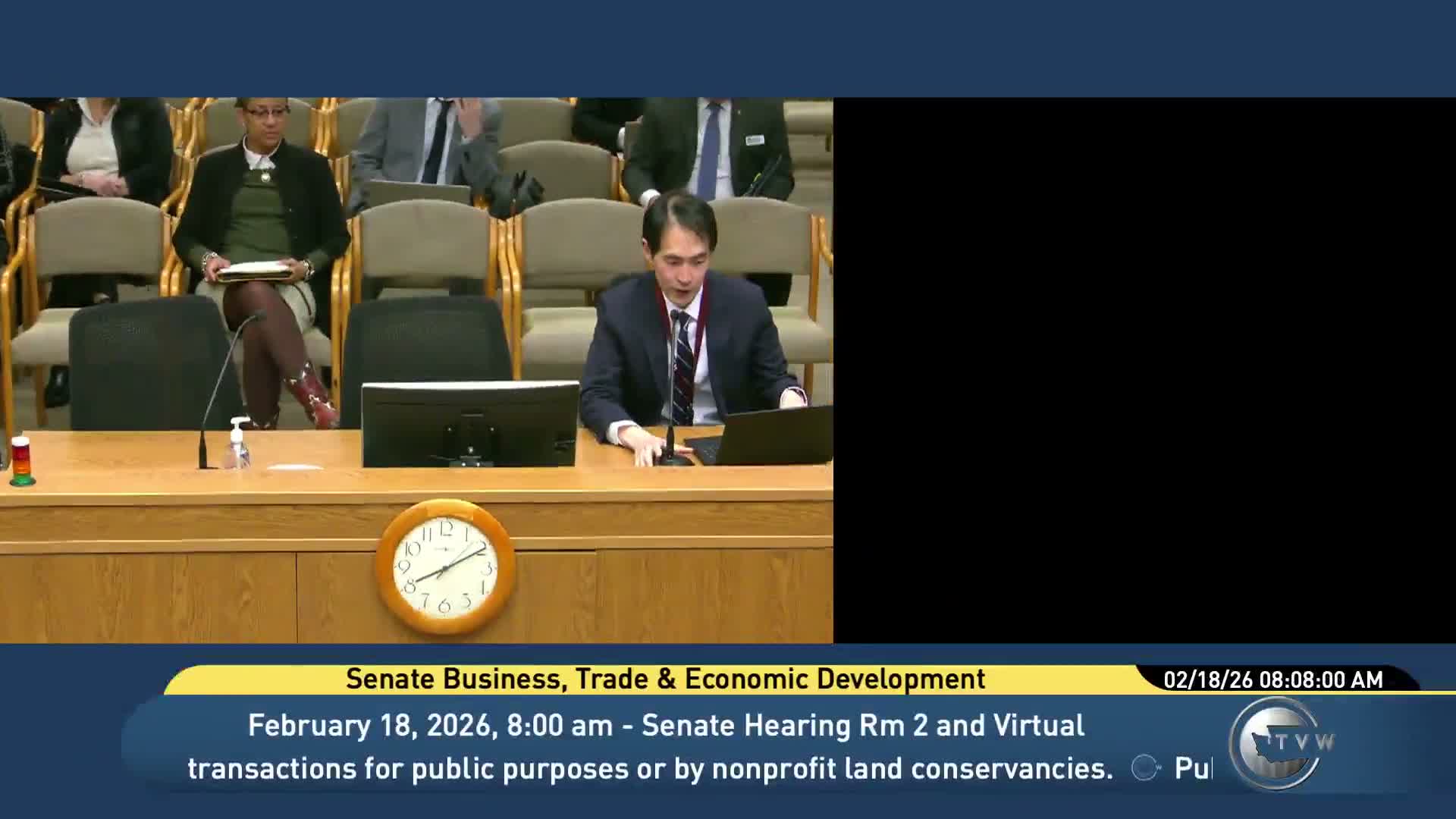Click the February 18, 2026 hearing info line
1456x819 pixels.
click(x=665, y=726)
